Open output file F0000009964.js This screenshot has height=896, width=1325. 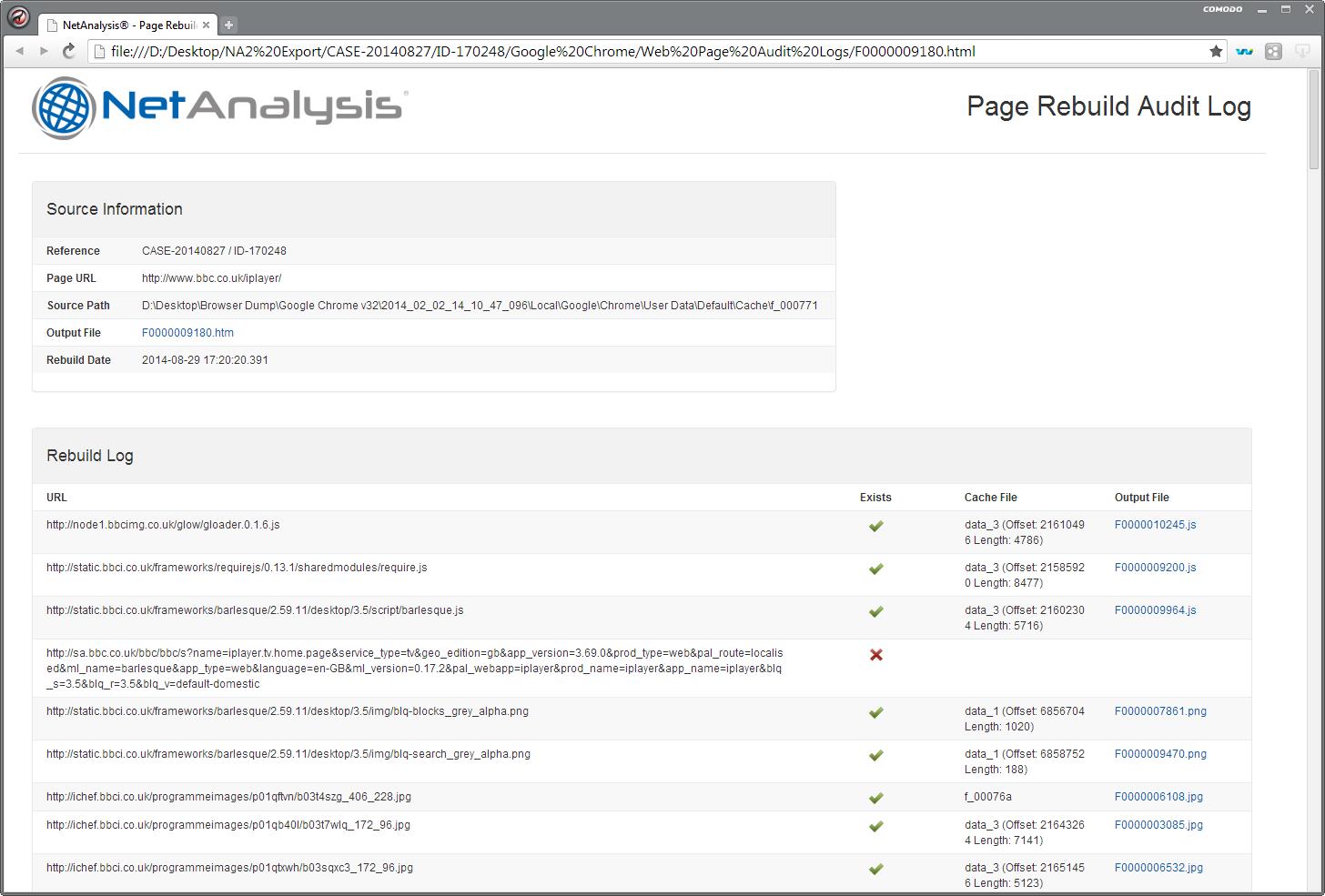1155,610
